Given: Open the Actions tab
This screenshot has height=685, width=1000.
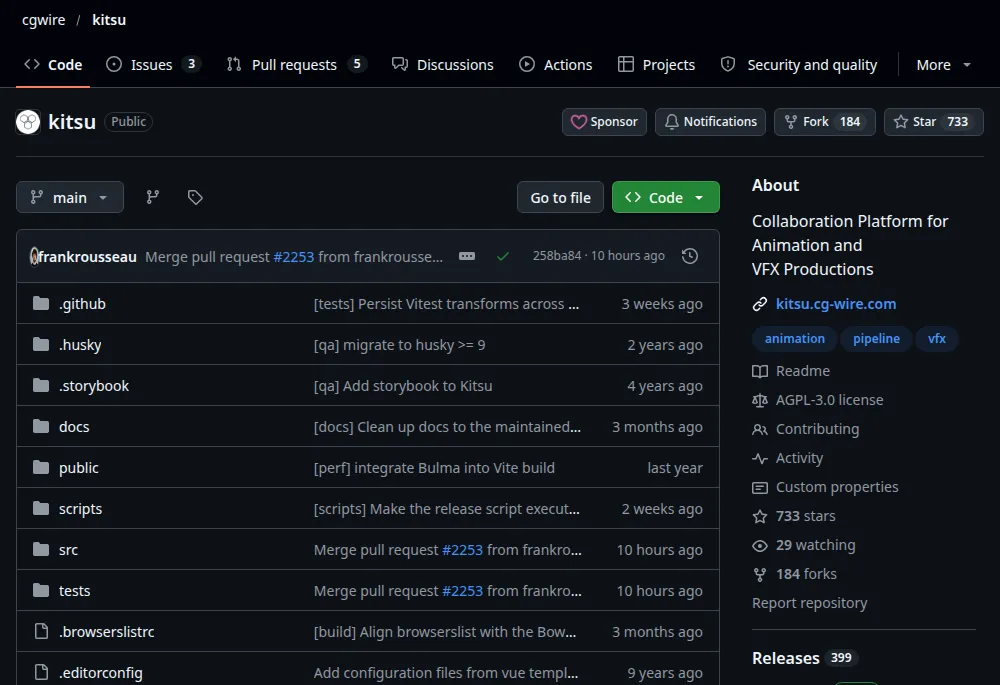Looking at the screenshot, I should tap(555, 65).
